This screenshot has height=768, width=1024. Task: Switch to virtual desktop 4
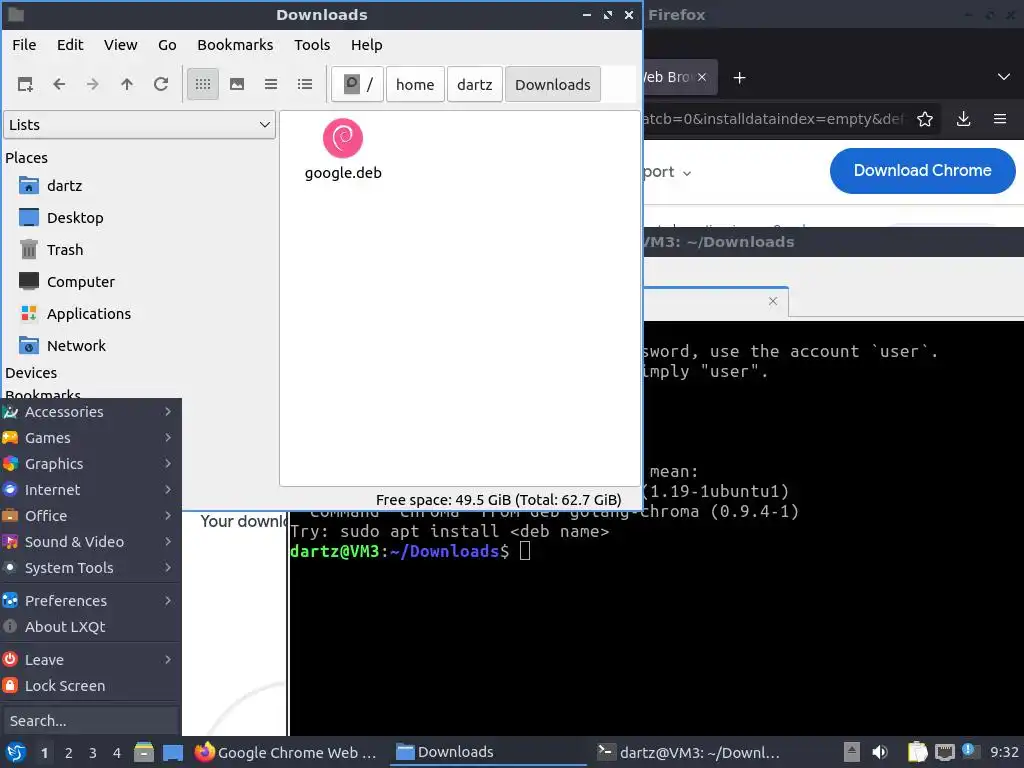tap(117, 753)
